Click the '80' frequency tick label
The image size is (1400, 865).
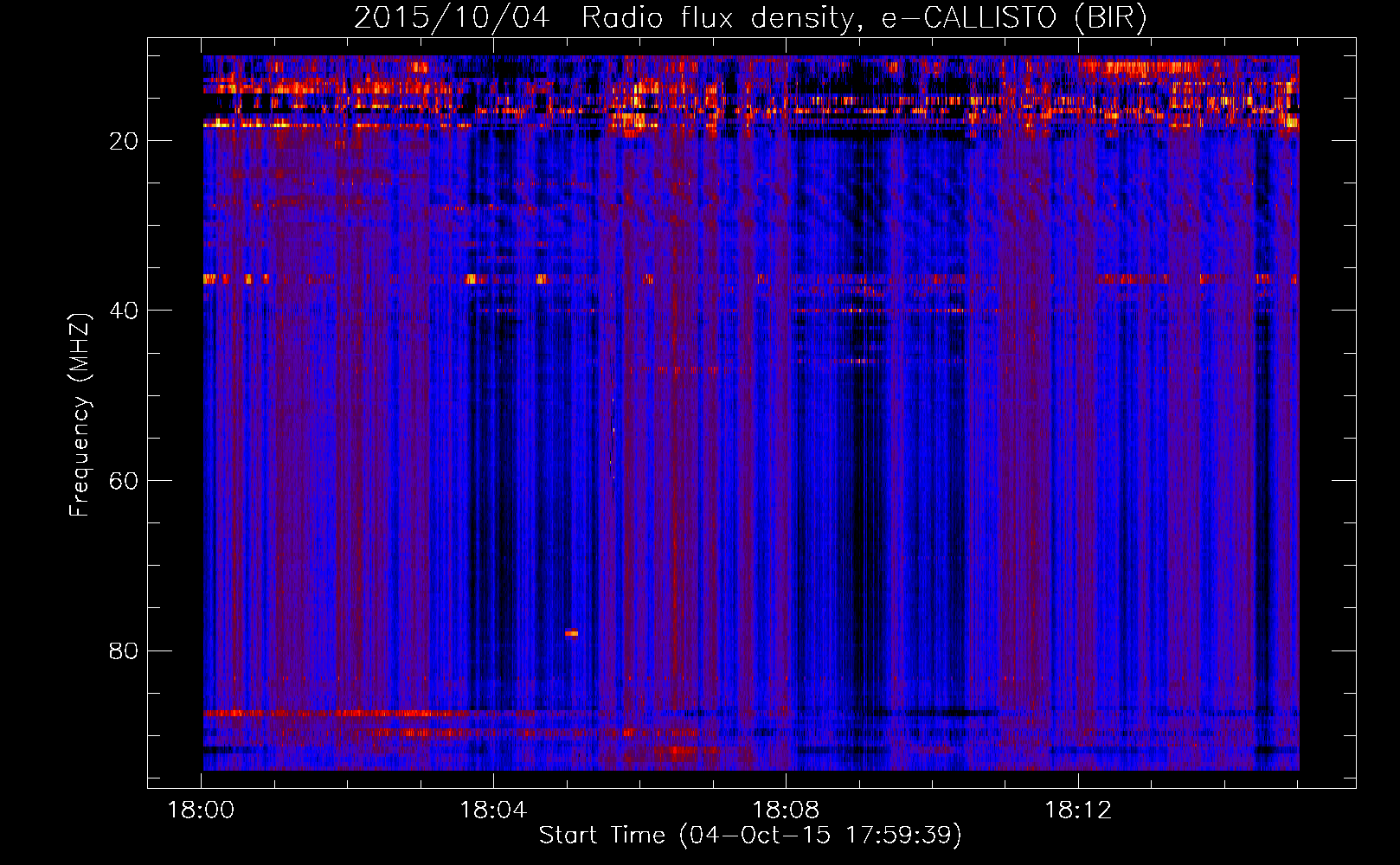point(124,650)
